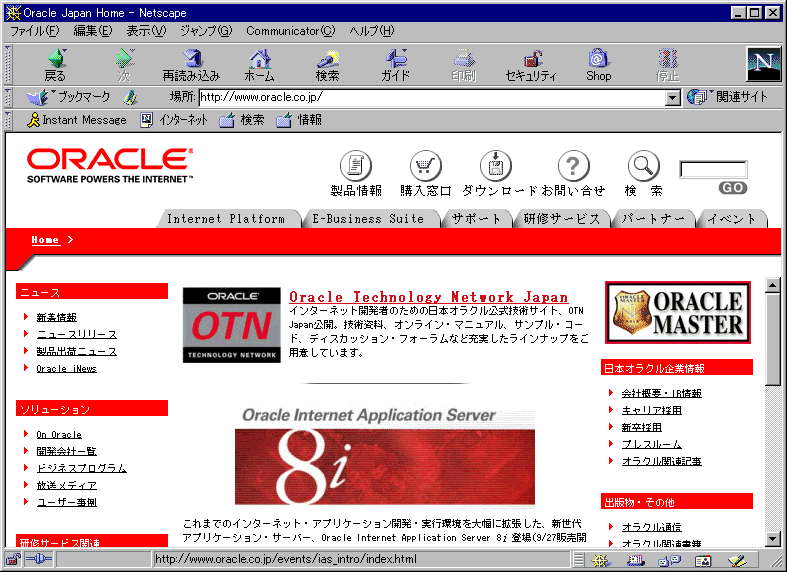Click the Back (戻る) toolbar icon
The image size is (787, 572).
pos(56,64)
